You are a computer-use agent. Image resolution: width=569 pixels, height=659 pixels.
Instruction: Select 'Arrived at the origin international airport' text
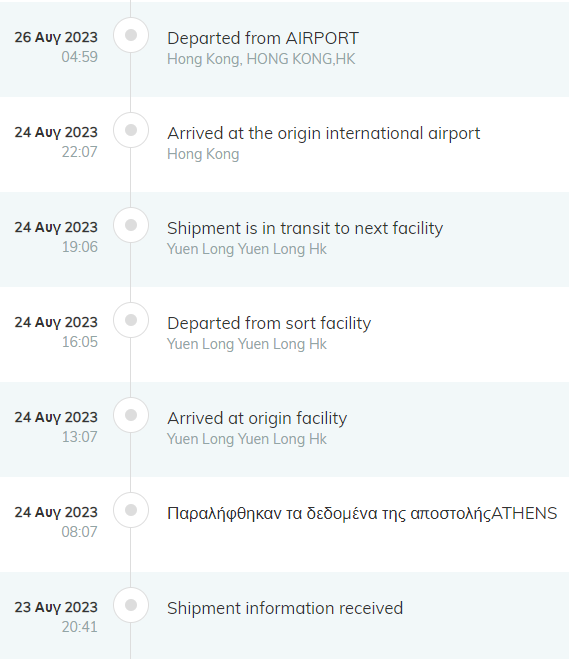coord(324,134)
